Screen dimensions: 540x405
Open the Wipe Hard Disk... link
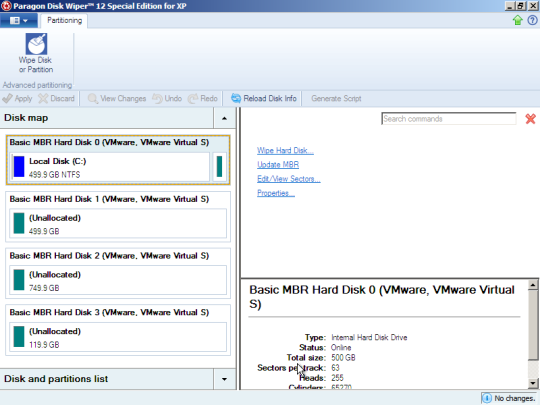pos(285,150)
